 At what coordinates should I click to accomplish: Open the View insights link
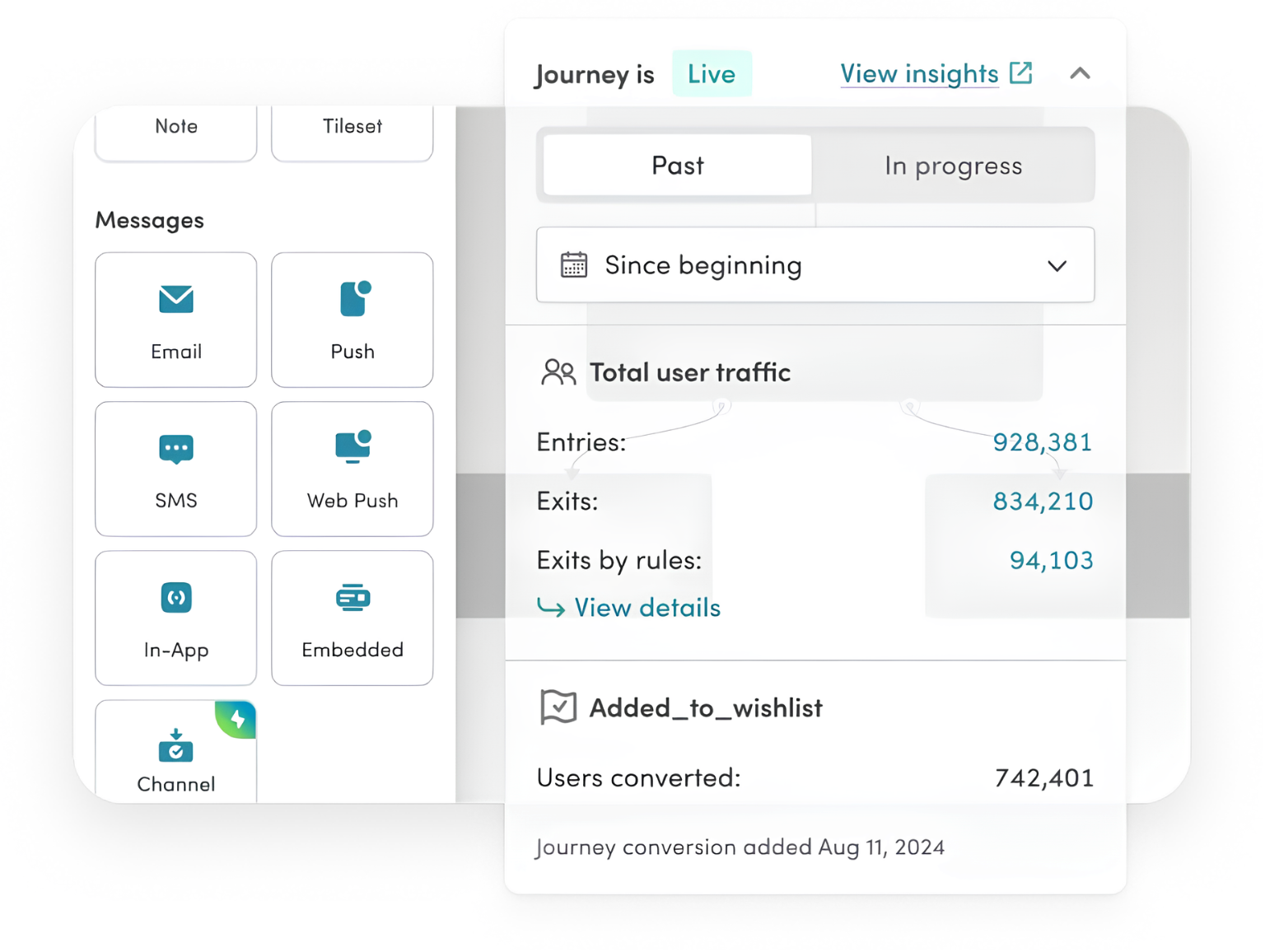pyautogui.click(x=919, y=73)
